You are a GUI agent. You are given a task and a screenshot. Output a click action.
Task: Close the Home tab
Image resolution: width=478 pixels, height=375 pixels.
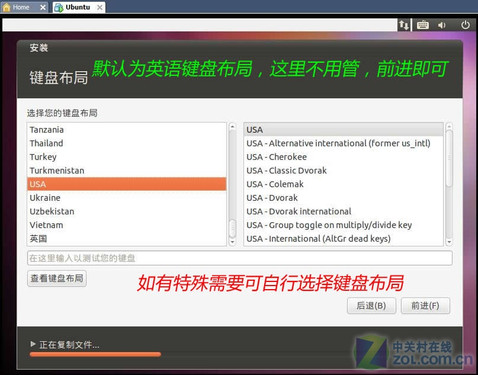[43, 7]
